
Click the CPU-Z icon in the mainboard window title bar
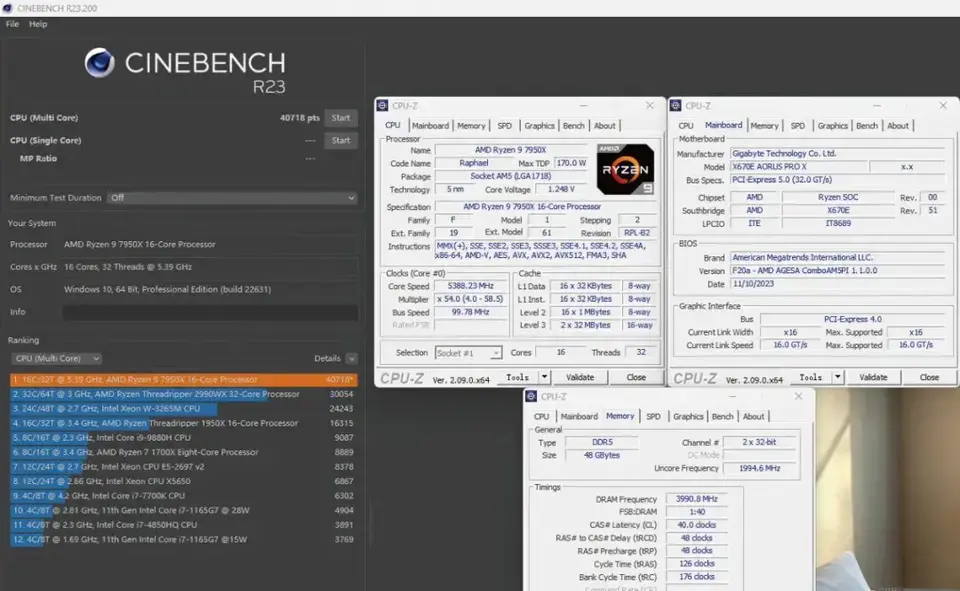[675, 105]
